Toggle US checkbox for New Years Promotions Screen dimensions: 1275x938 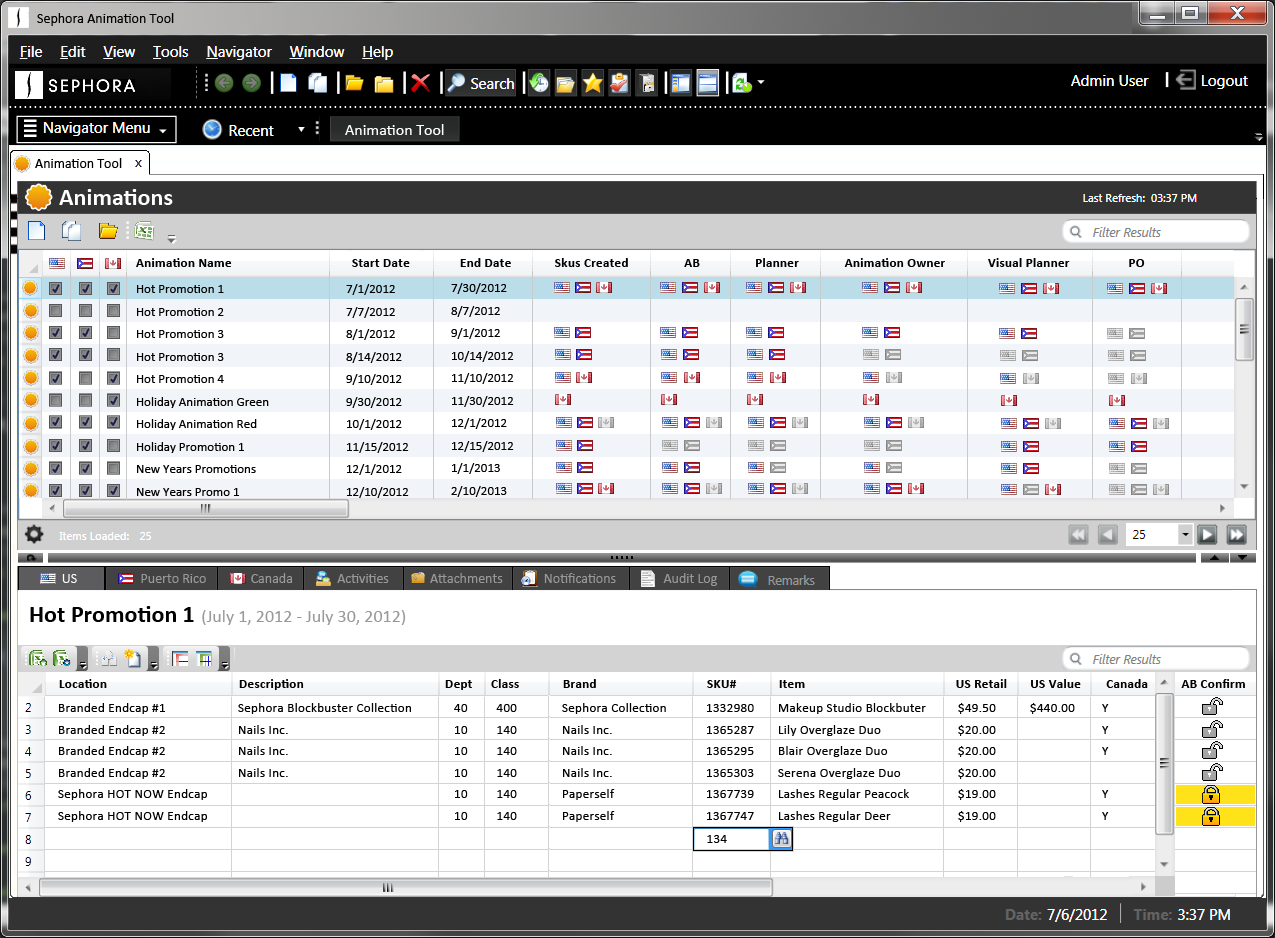click(56, 468)
